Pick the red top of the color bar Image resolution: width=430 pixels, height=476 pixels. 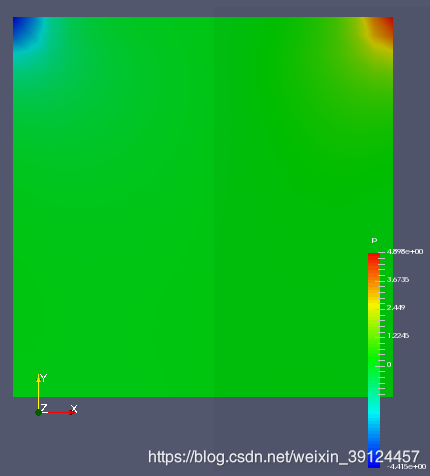point(374,258)
